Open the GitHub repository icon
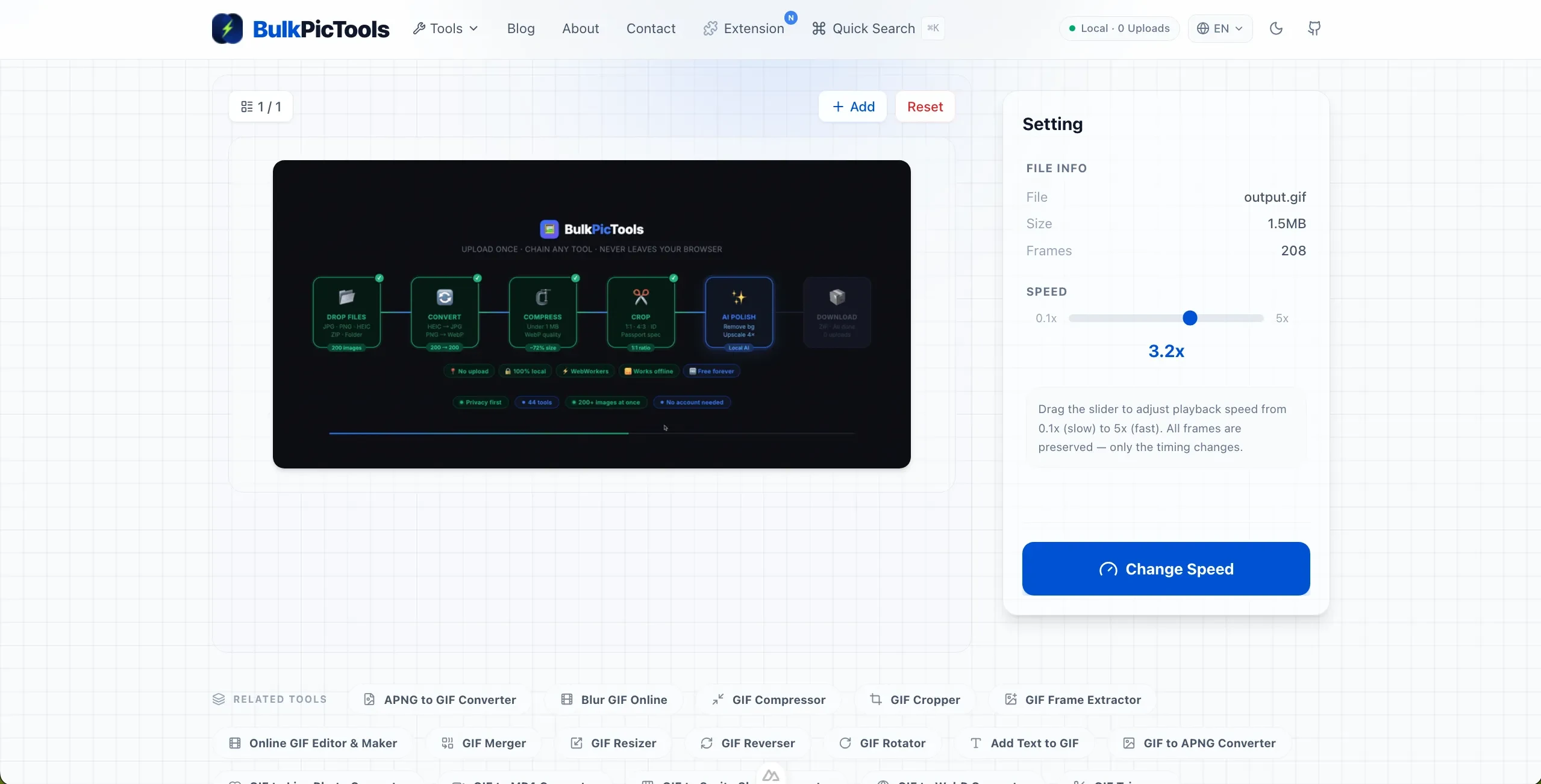This screenshot has width=1541, height=784. tap(1314, 28)
